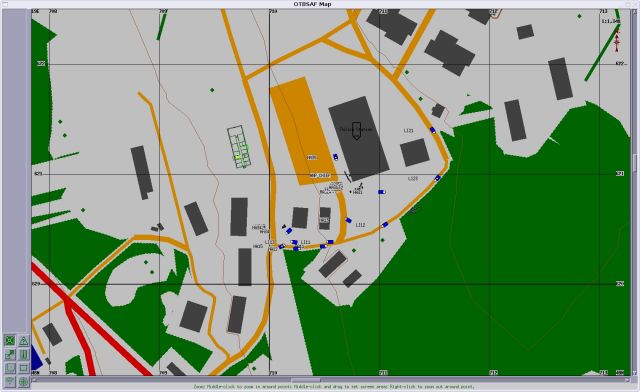Click the map scale readout at top right
The image size is (640, 392).
611,21
